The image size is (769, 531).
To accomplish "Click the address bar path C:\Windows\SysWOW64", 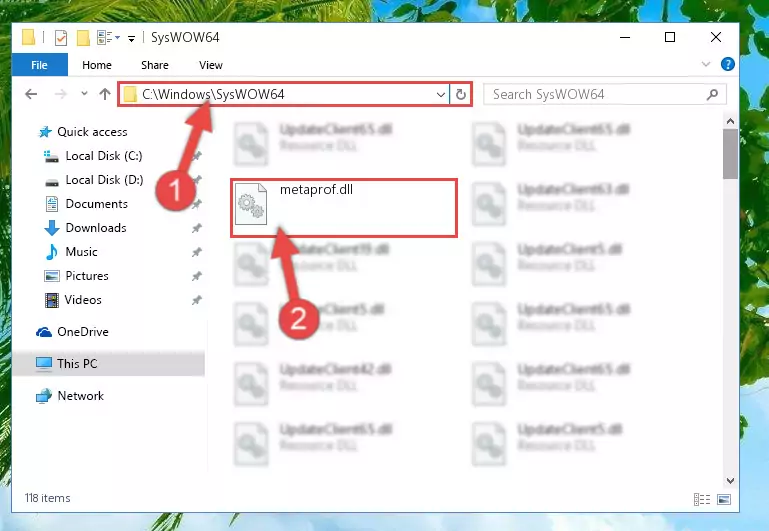I will click(x=213, y=94).
